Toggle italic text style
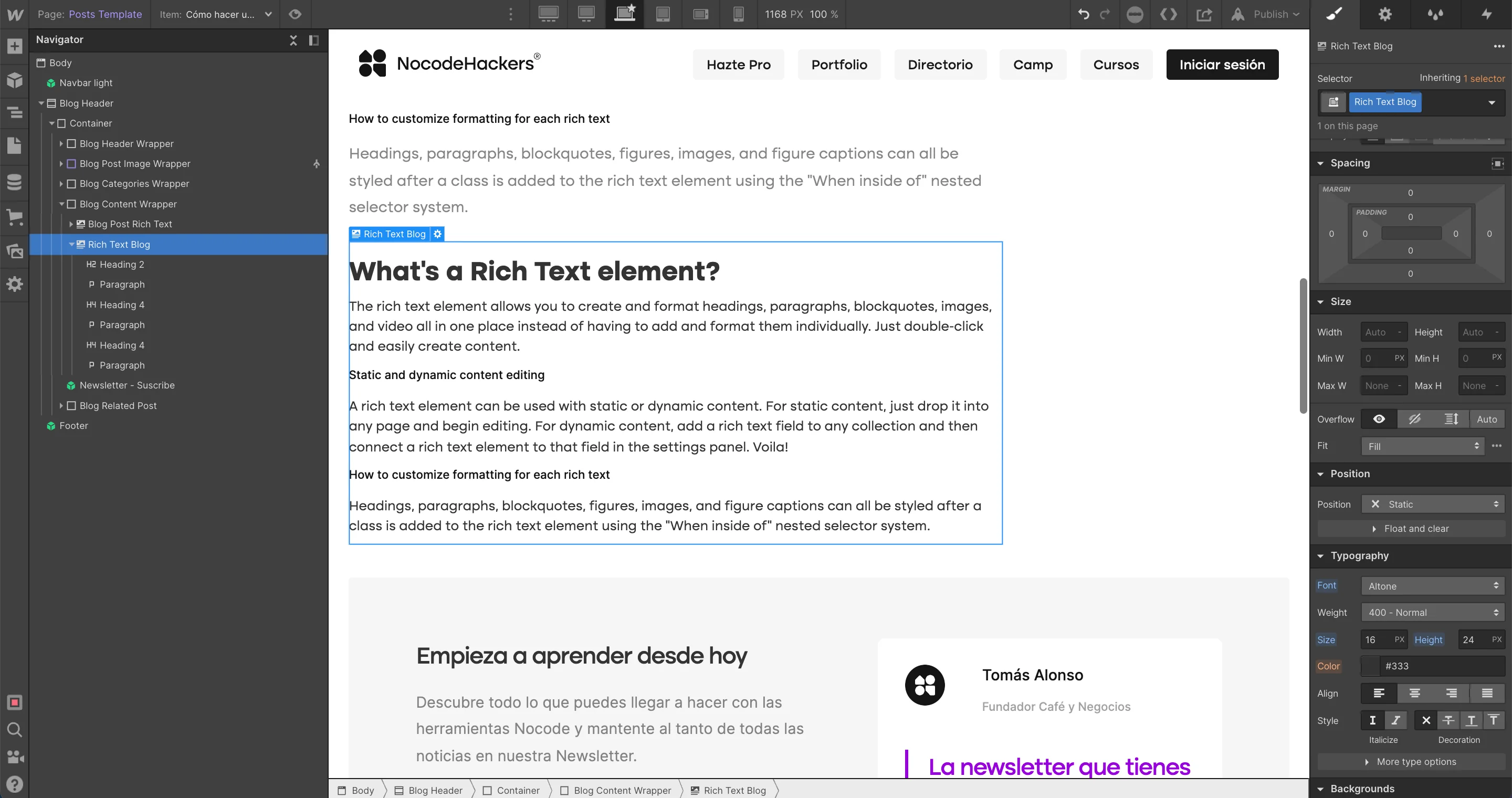Viewport: 1512px width, 798px height. pos(1395,720)
